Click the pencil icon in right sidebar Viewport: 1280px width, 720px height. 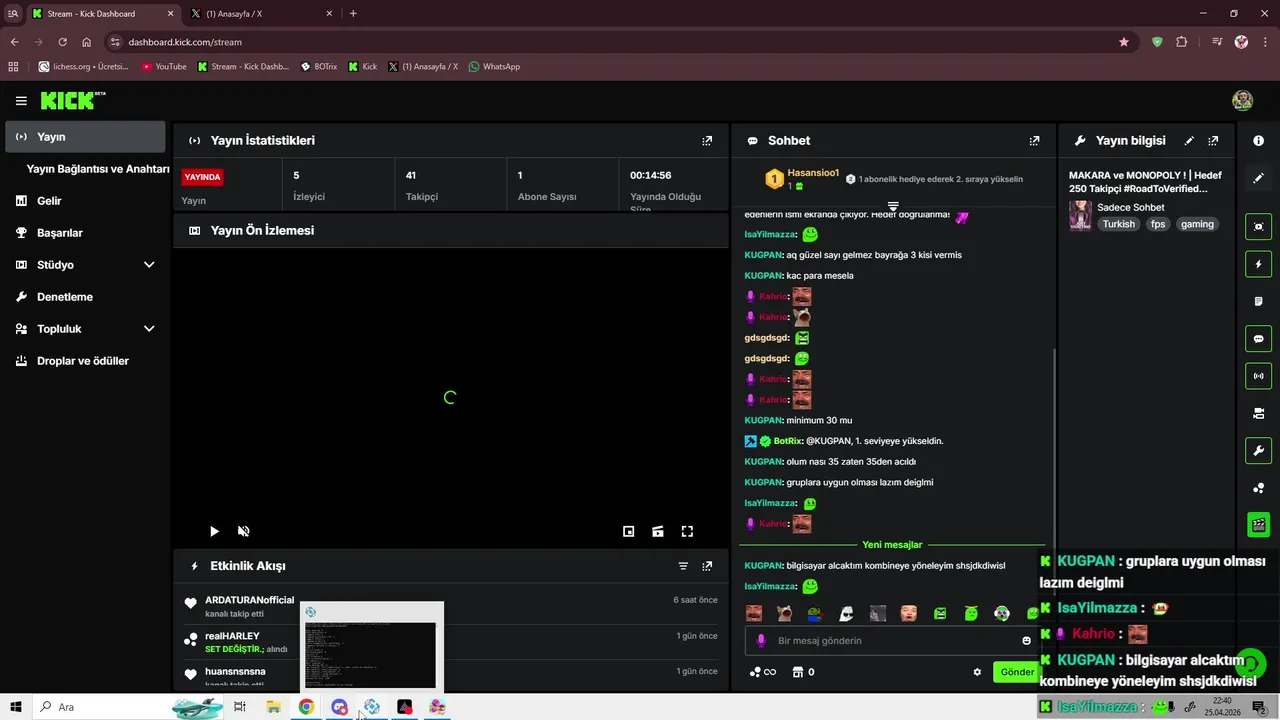1258,178
